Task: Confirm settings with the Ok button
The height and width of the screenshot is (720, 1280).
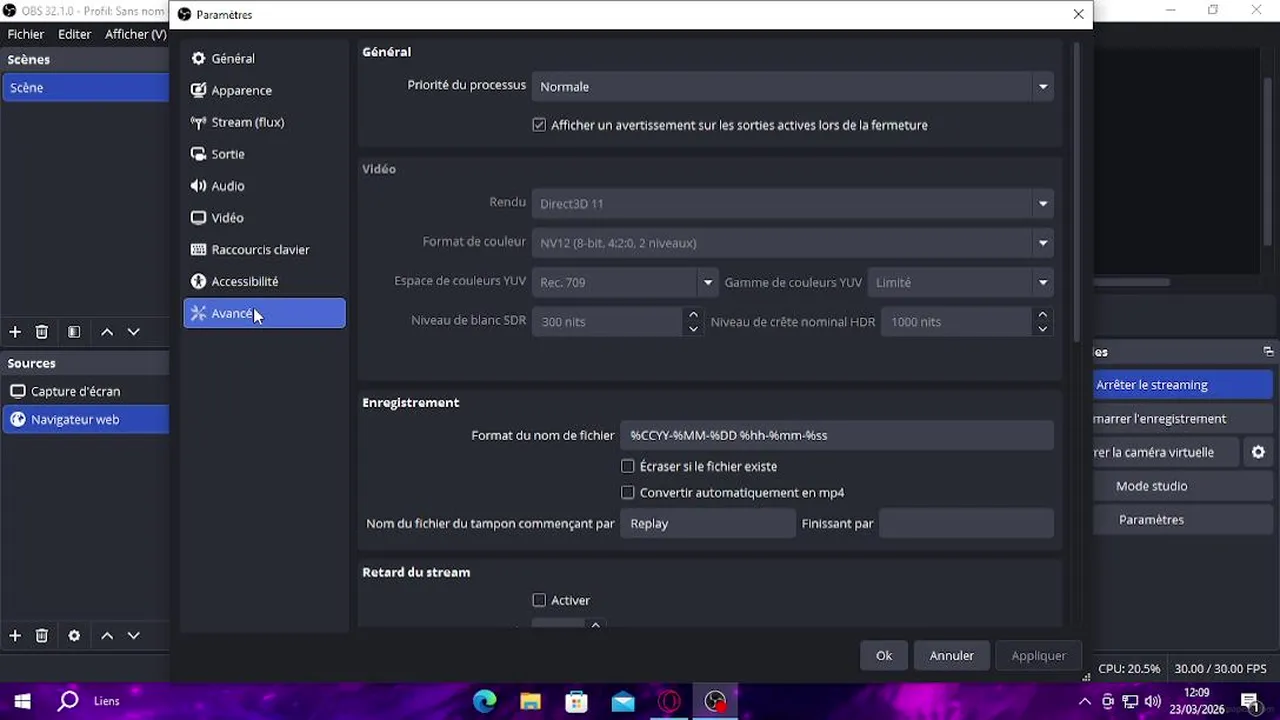Action: [x=884, y=656]
